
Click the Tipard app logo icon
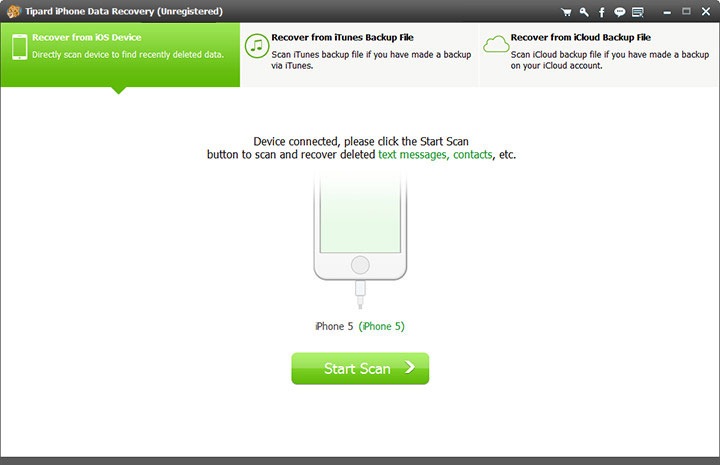tap(14, 11)
